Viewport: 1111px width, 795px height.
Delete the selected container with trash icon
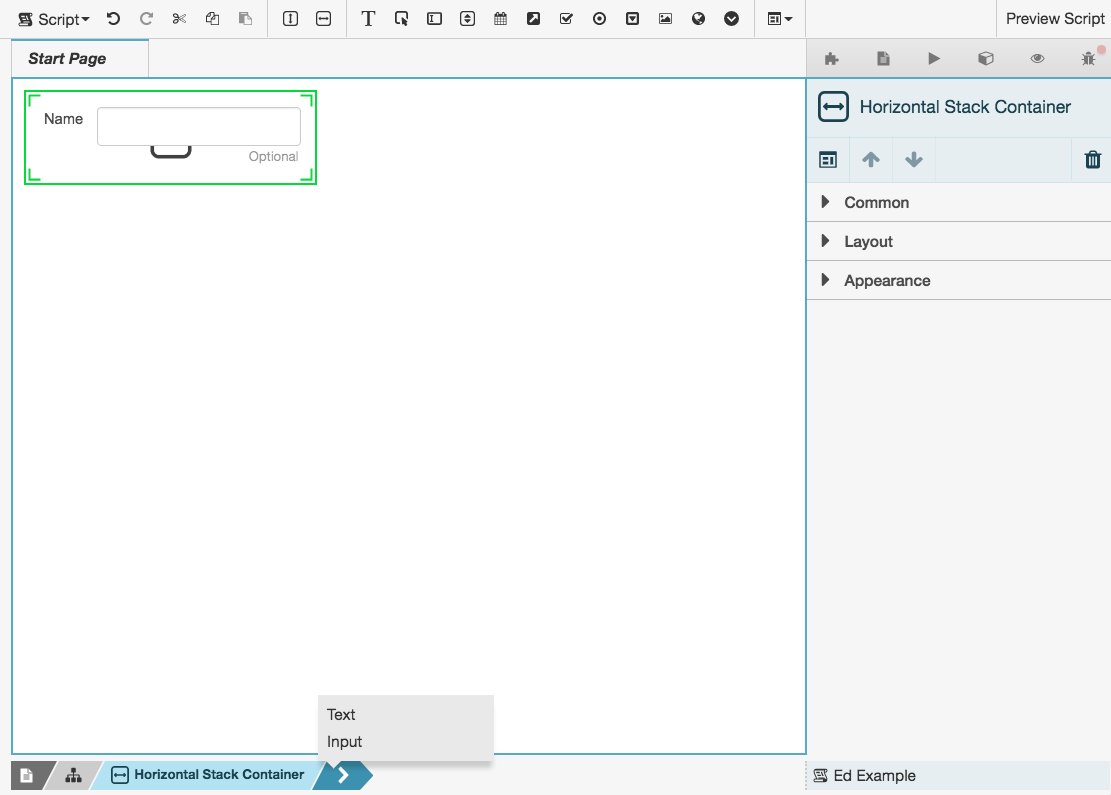click(x=1092, y=160)
